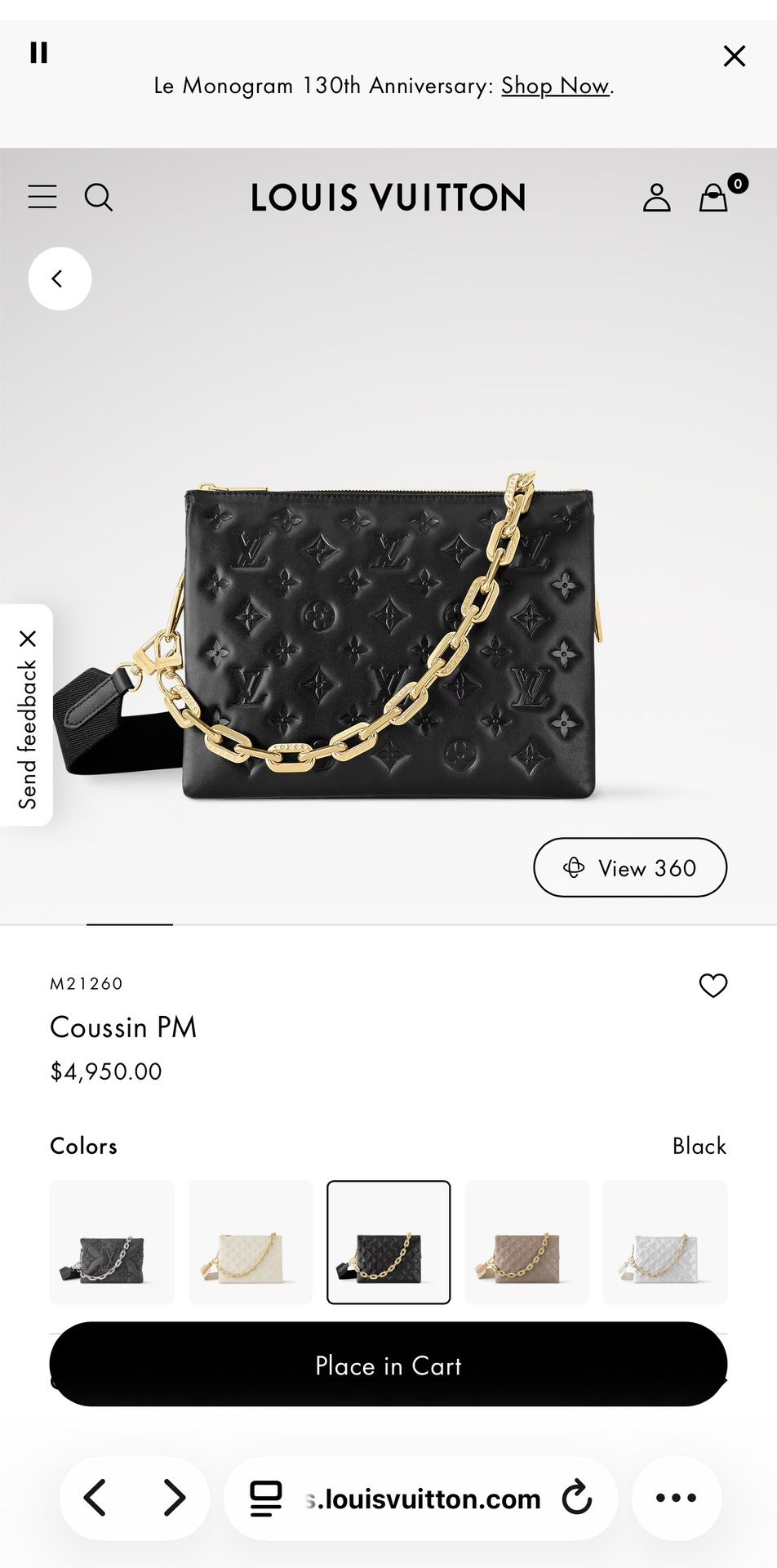Open the hamburger navigation menu

pyautogui.click(x=42, y=197)
